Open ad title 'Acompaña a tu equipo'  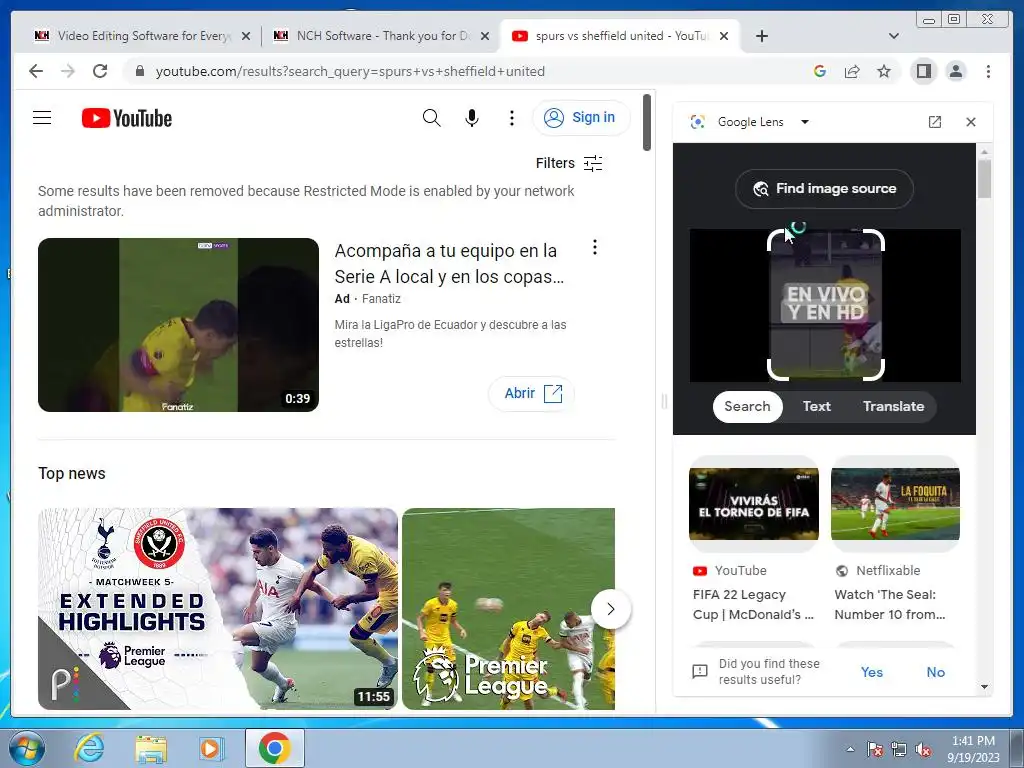click(449, 264)
